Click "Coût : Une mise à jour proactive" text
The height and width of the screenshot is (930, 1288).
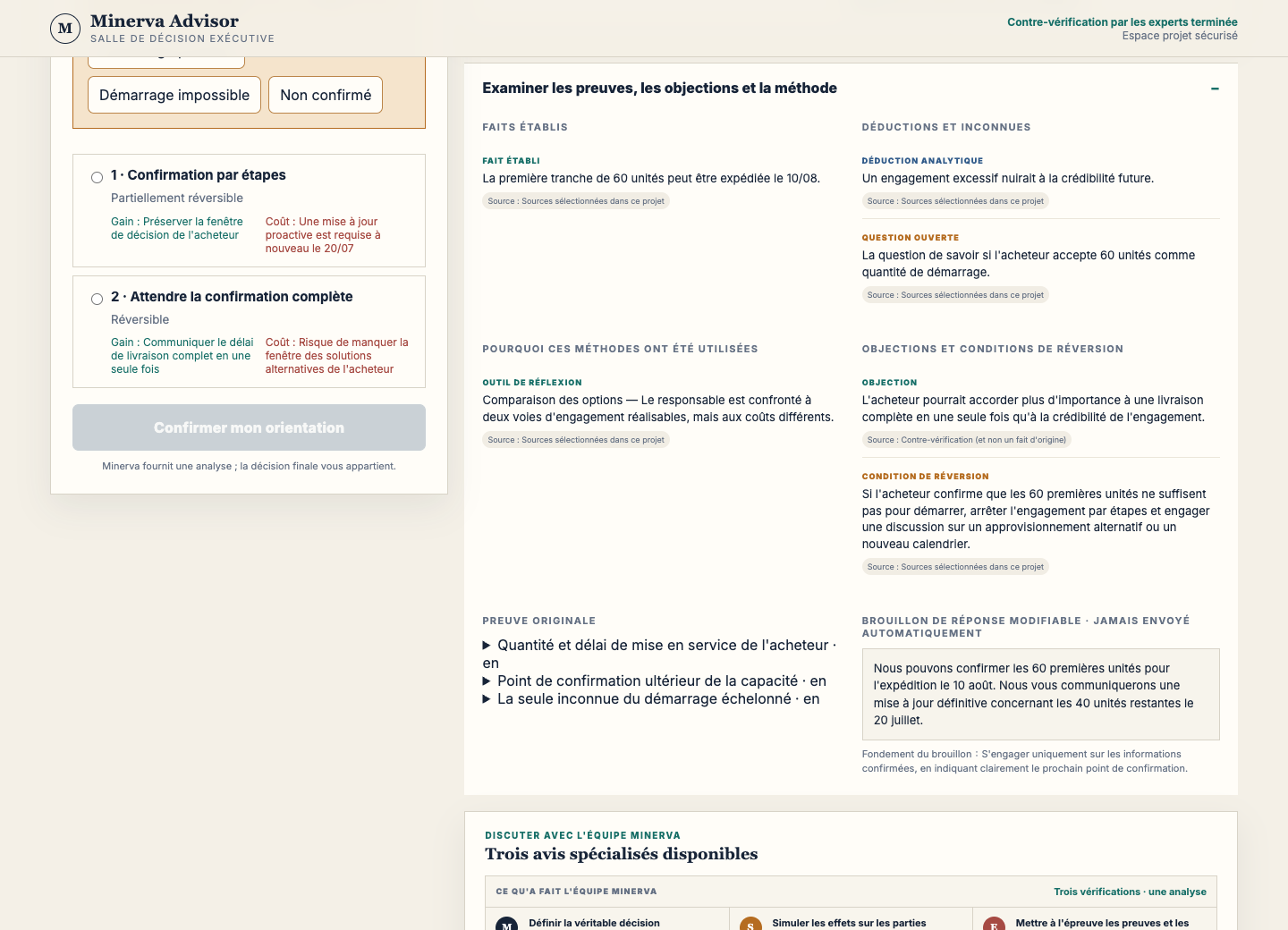323,235
